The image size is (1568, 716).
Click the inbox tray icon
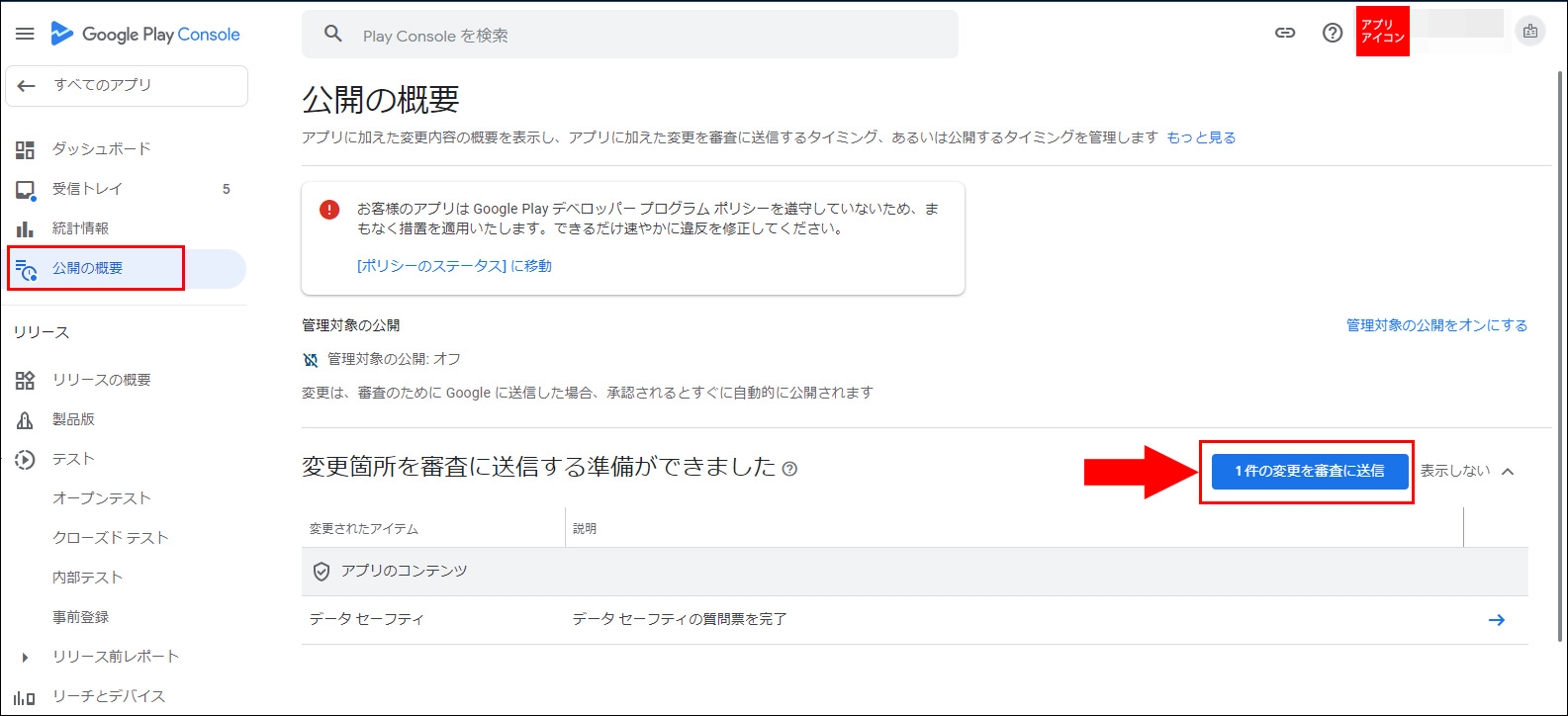coord(25,189)
